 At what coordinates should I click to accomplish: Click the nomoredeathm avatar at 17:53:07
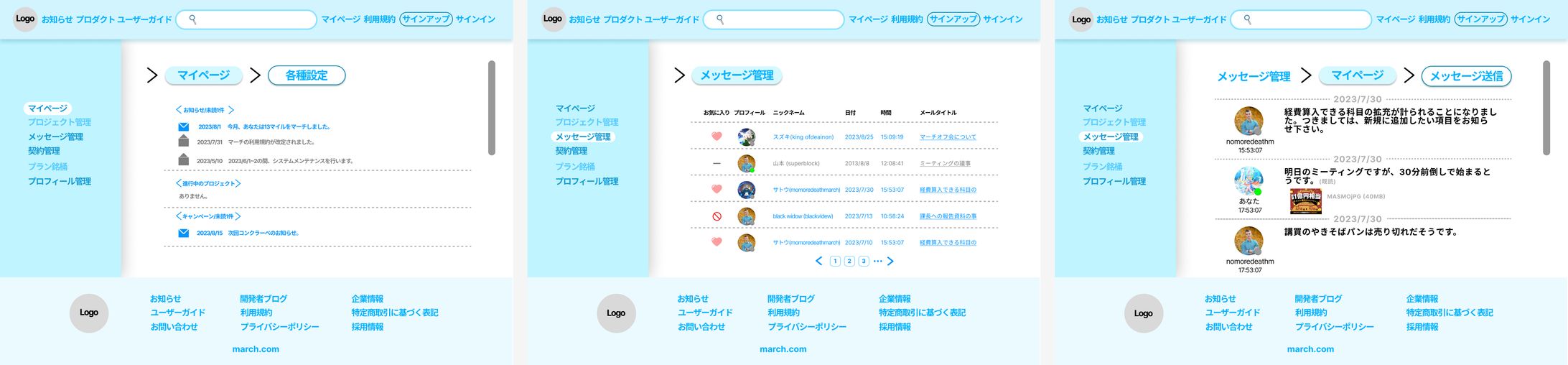[x=1249, y=241]
